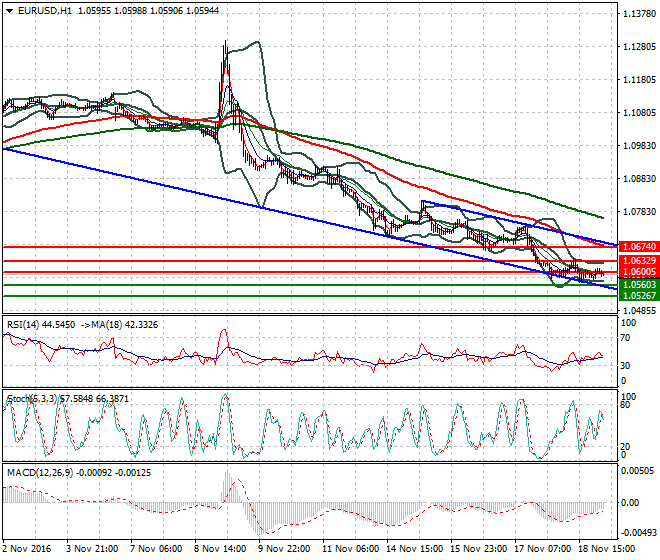Click the red 1.06740 price level label
Viewport: 660px width, 560px height.
point(639,247)
